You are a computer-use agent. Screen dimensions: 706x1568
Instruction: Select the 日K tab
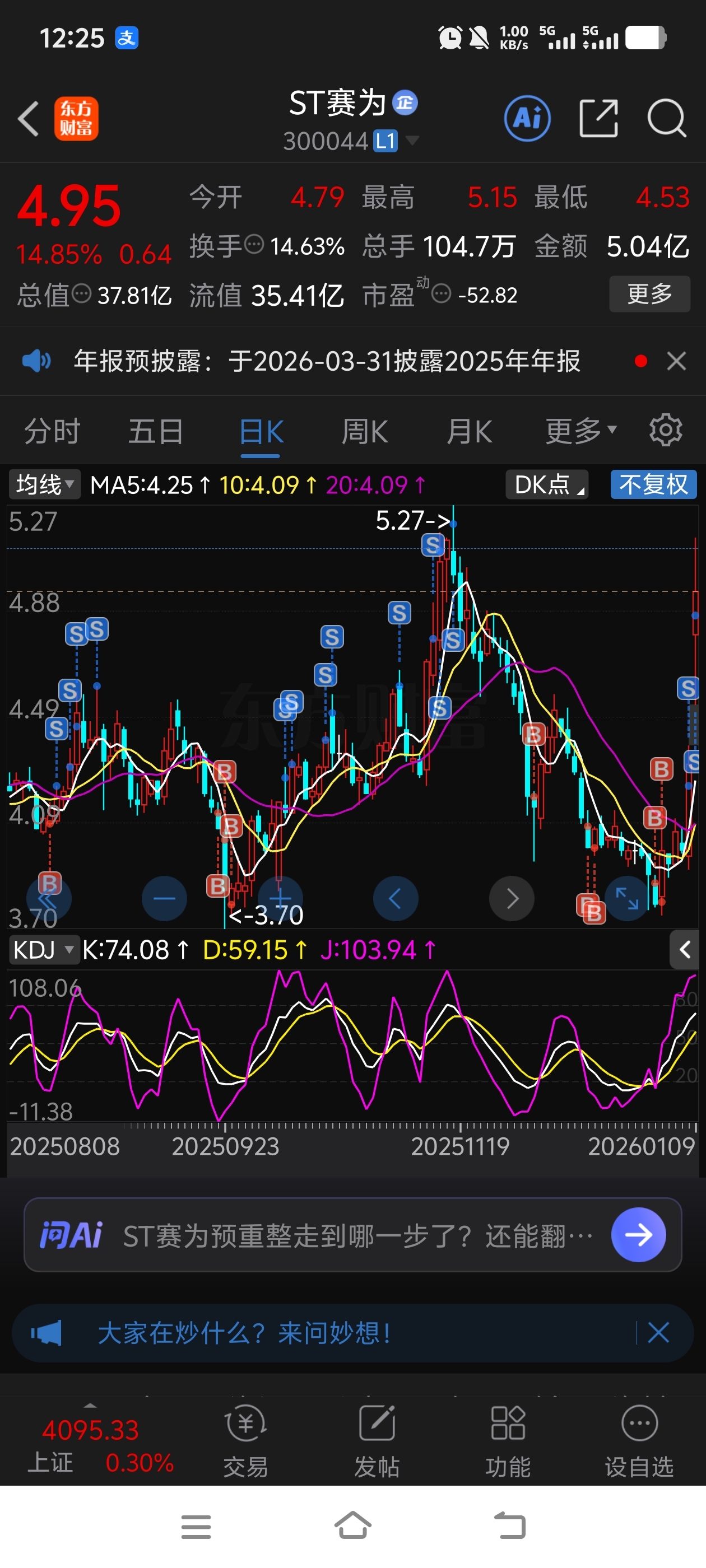[x=261, y=433]
